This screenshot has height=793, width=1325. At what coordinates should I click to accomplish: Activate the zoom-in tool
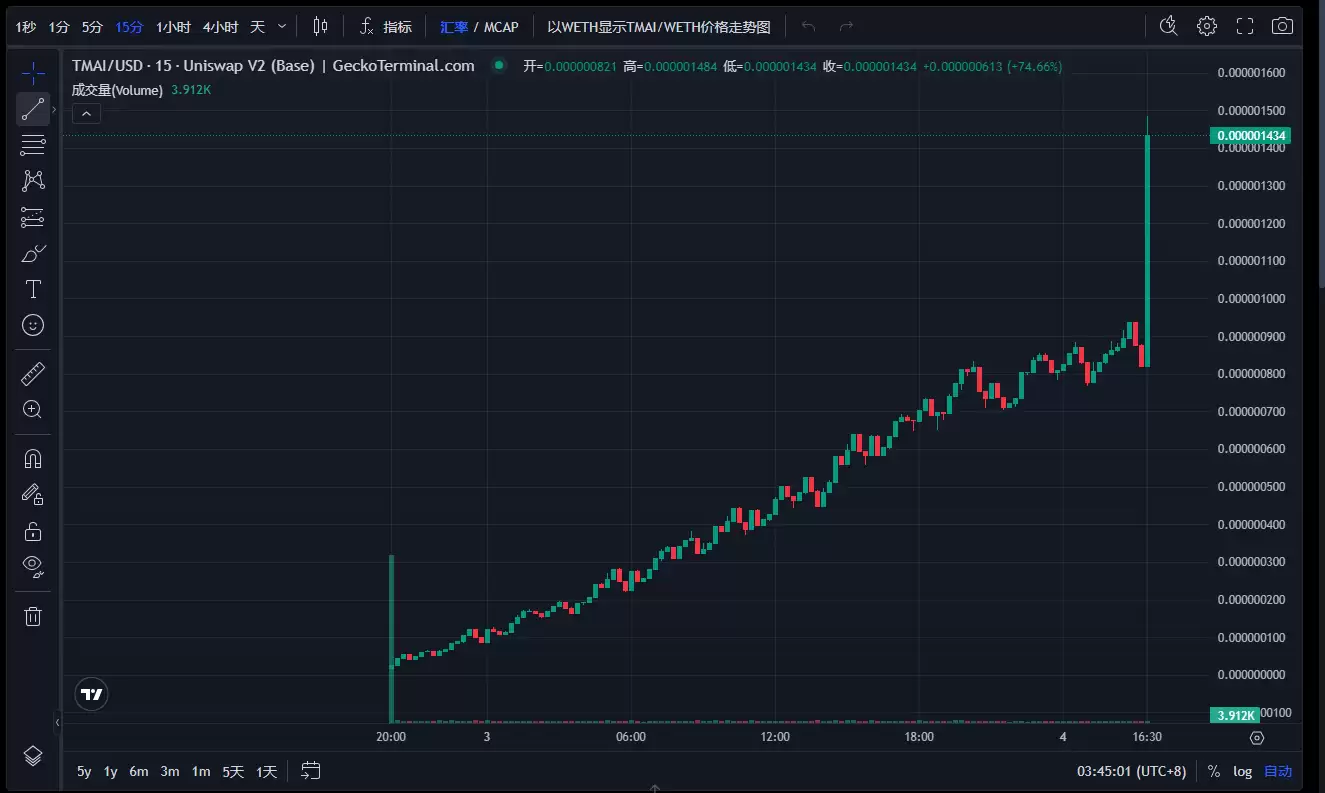click(x=33, y=409)
